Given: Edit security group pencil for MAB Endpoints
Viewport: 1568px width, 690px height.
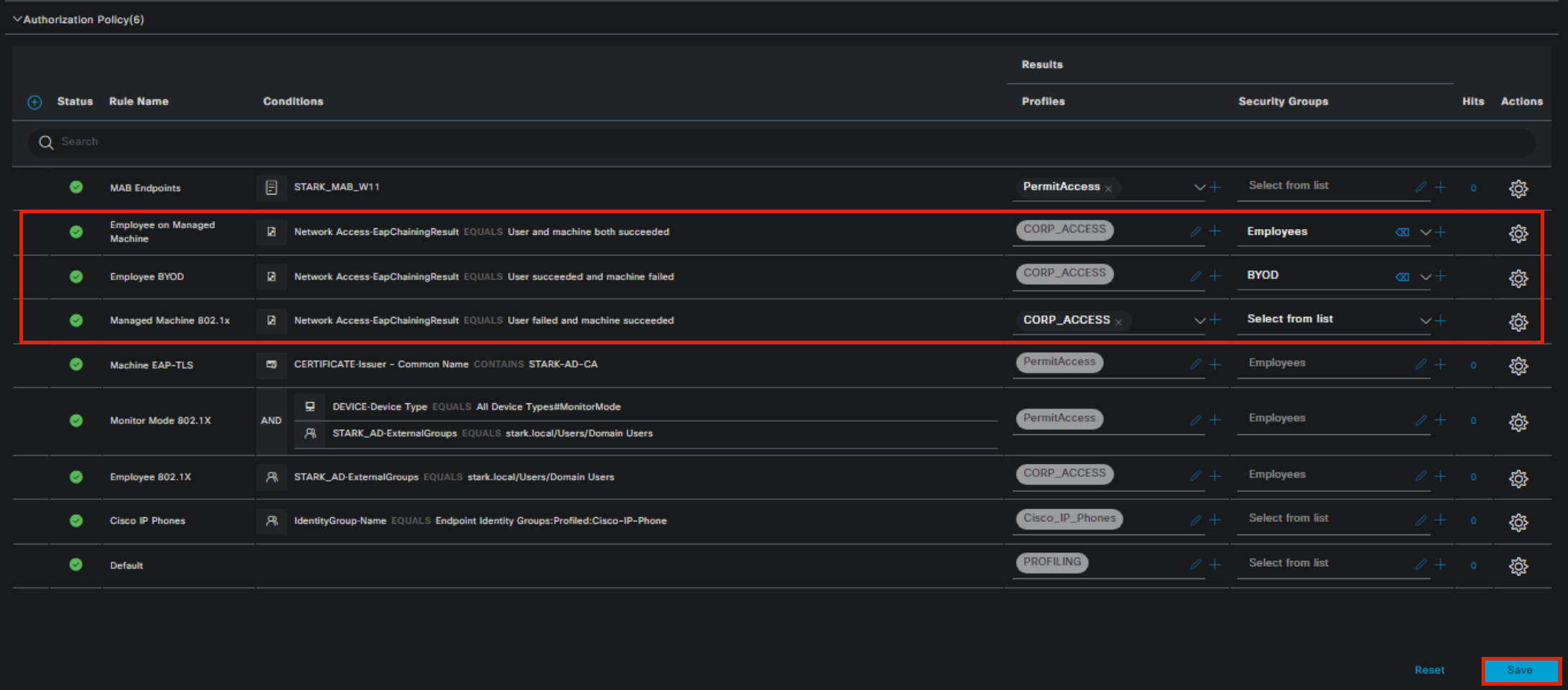Looking at the screenshot, I should (x=1420, y=187).
